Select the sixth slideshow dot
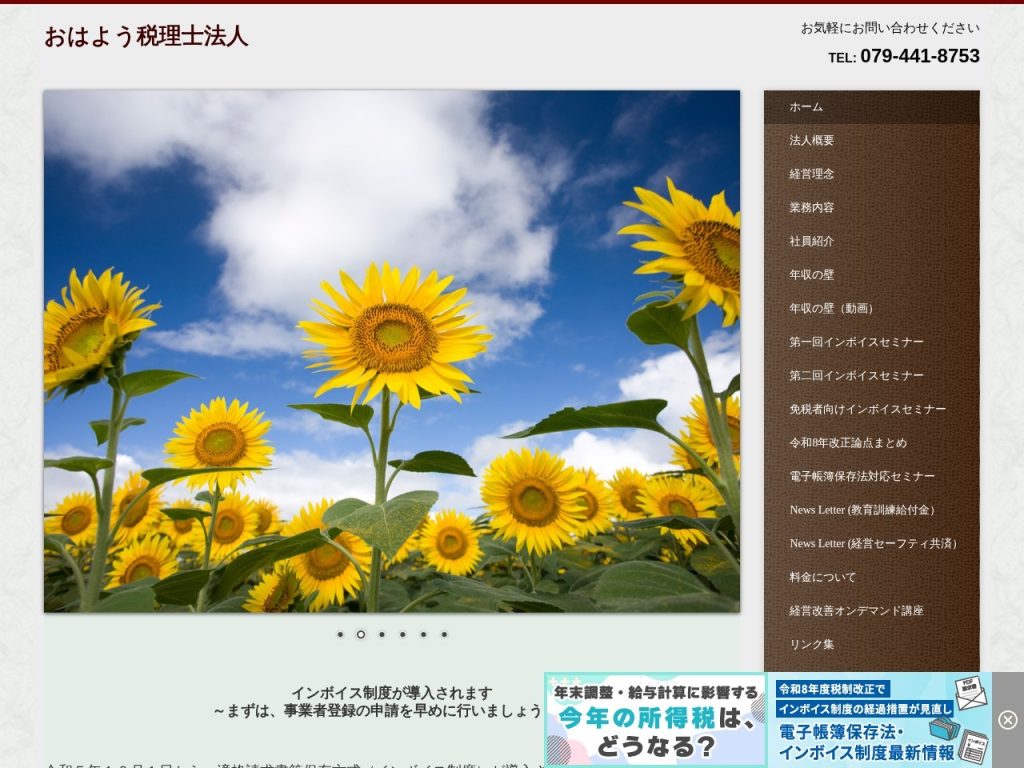1024x768 pixels. [444, 634]
